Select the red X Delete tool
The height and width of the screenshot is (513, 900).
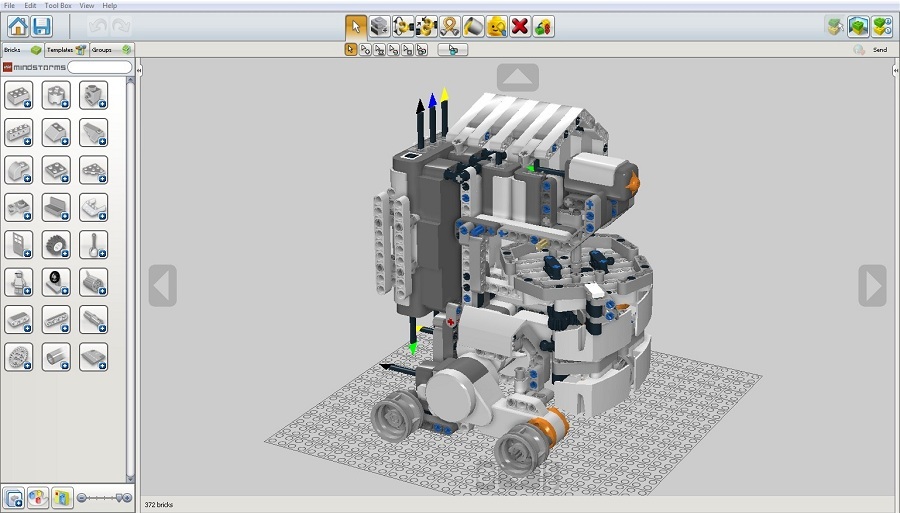[x=520, y=27]
